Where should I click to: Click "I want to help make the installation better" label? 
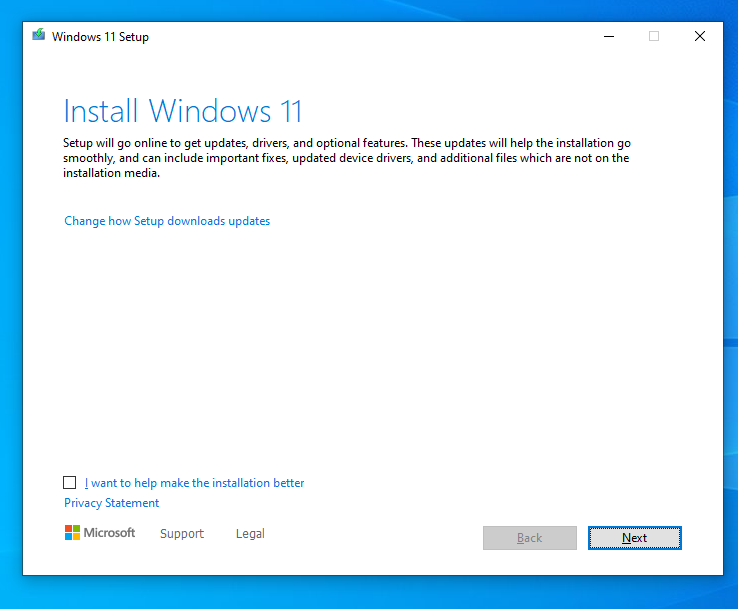click(x=194, y=483)
